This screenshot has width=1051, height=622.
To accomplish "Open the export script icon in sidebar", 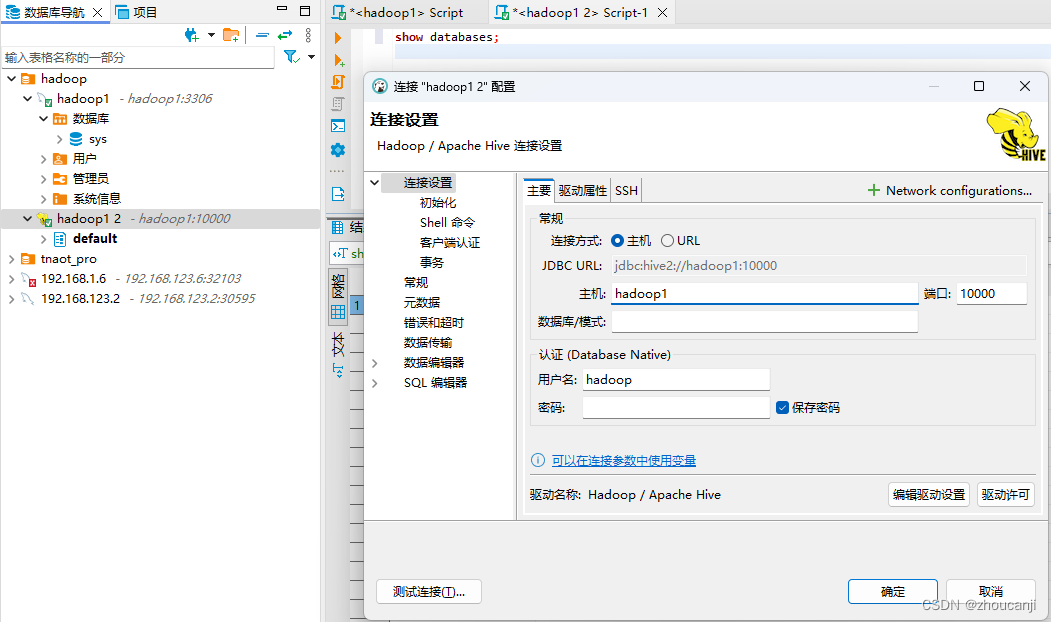I will (338, 196).
